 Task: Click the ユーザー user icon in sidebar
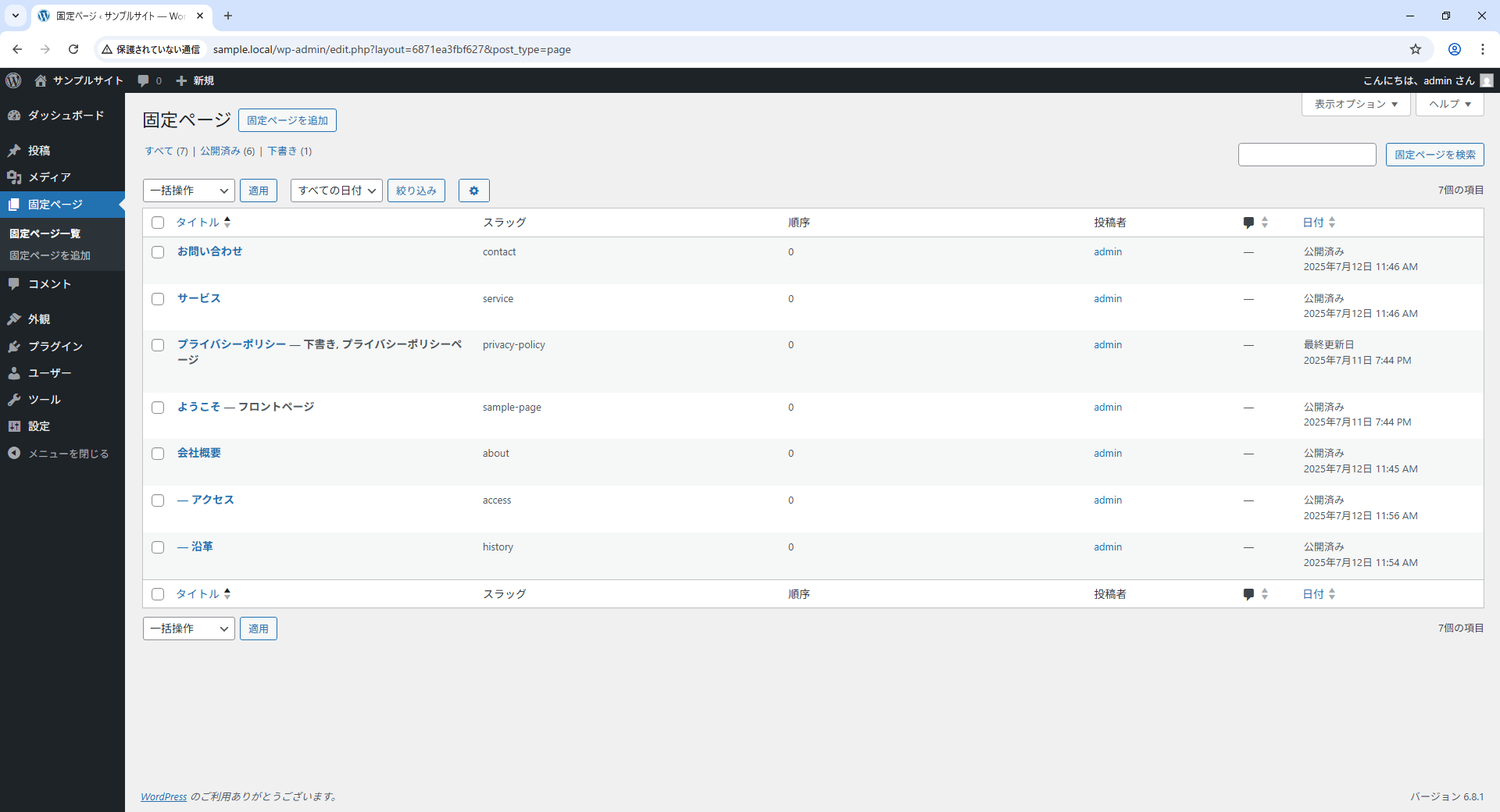[14, 373]
